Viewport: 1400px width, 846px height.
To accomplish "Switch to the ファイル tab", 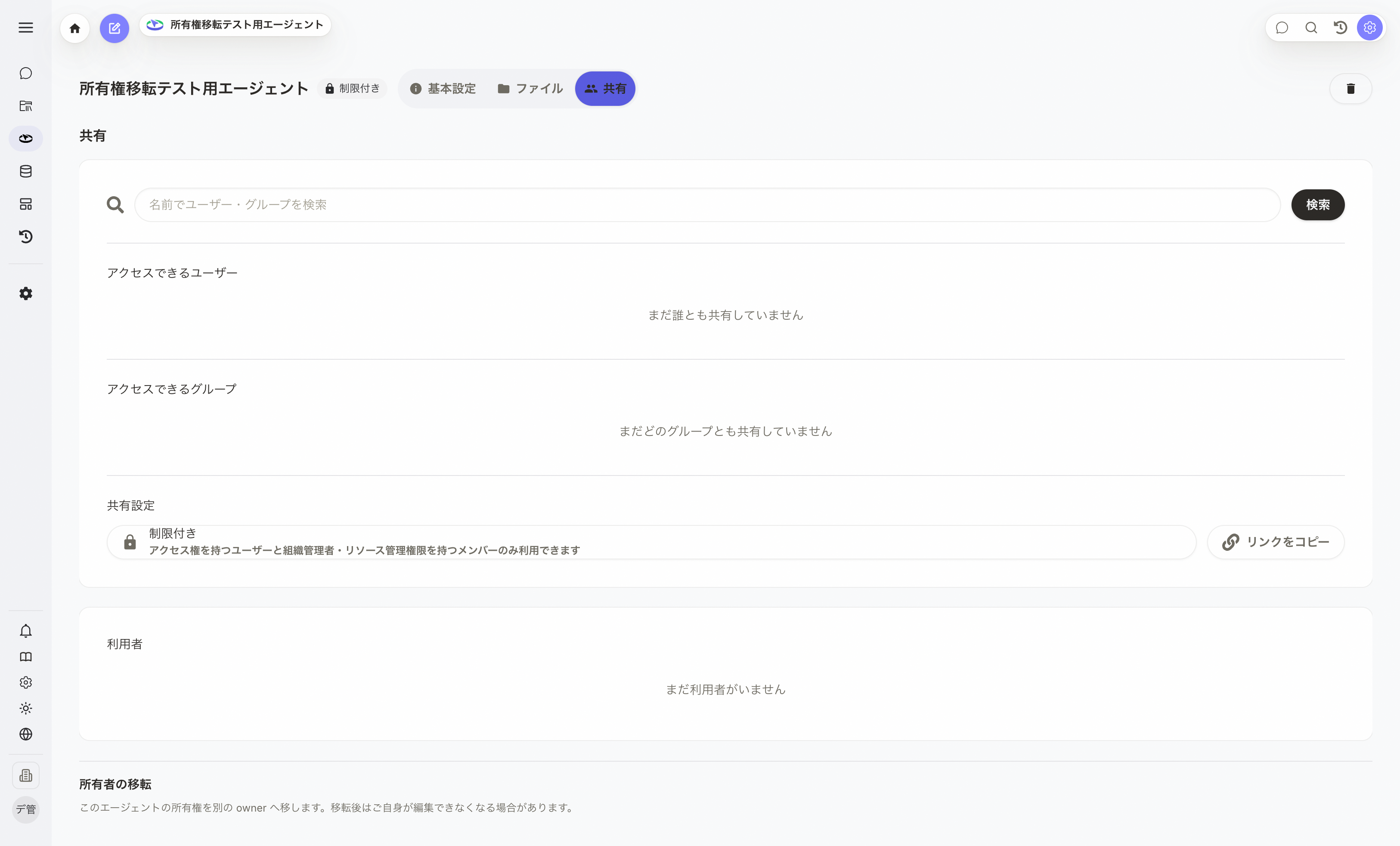I will click(530, 89).
